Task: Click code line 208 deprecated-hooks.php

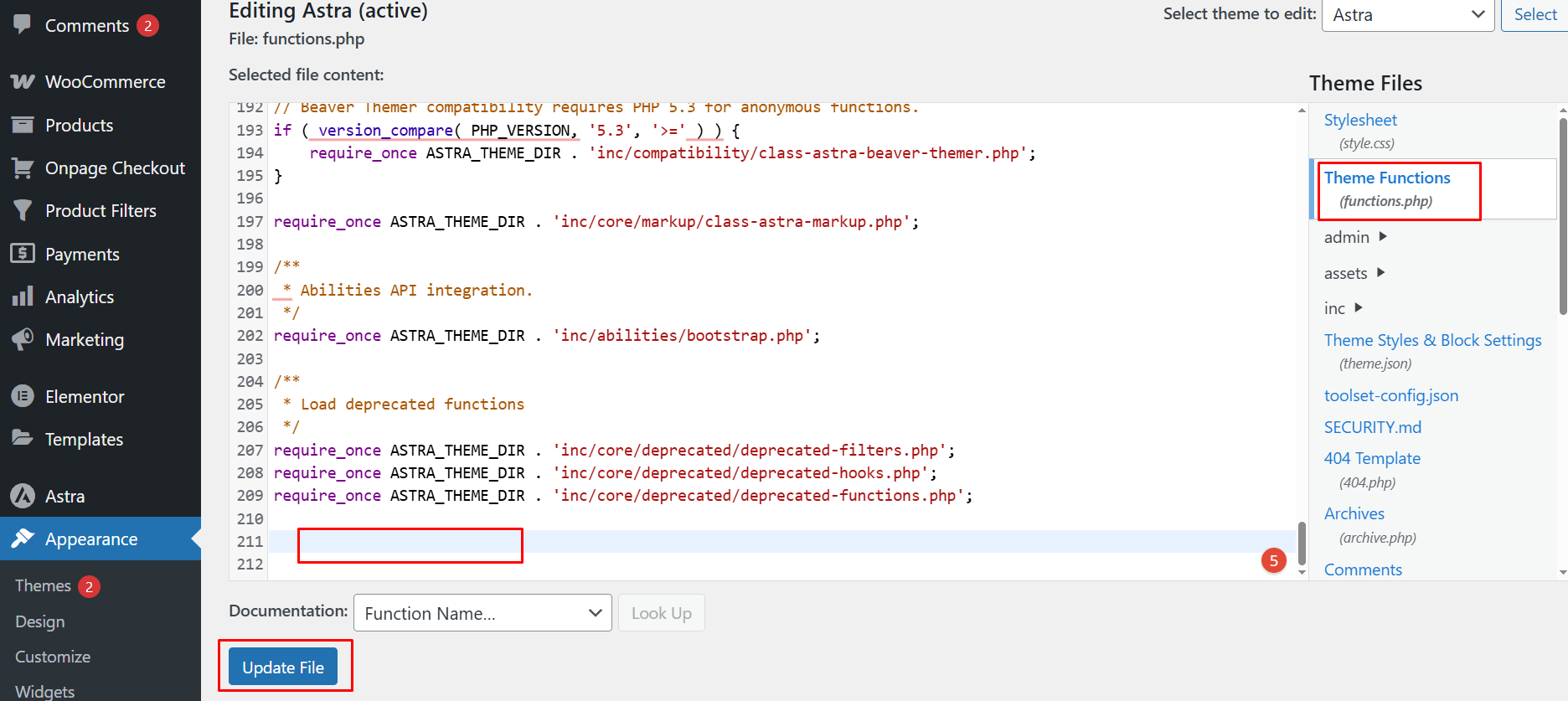Action: (x=606, y=473)
